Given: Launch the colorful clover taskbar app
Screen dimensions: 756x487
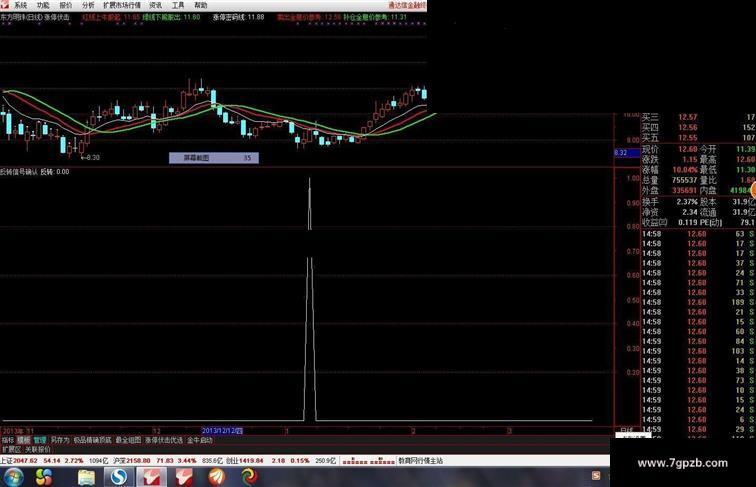Looking at the screenshot, I should pos(44,477).
